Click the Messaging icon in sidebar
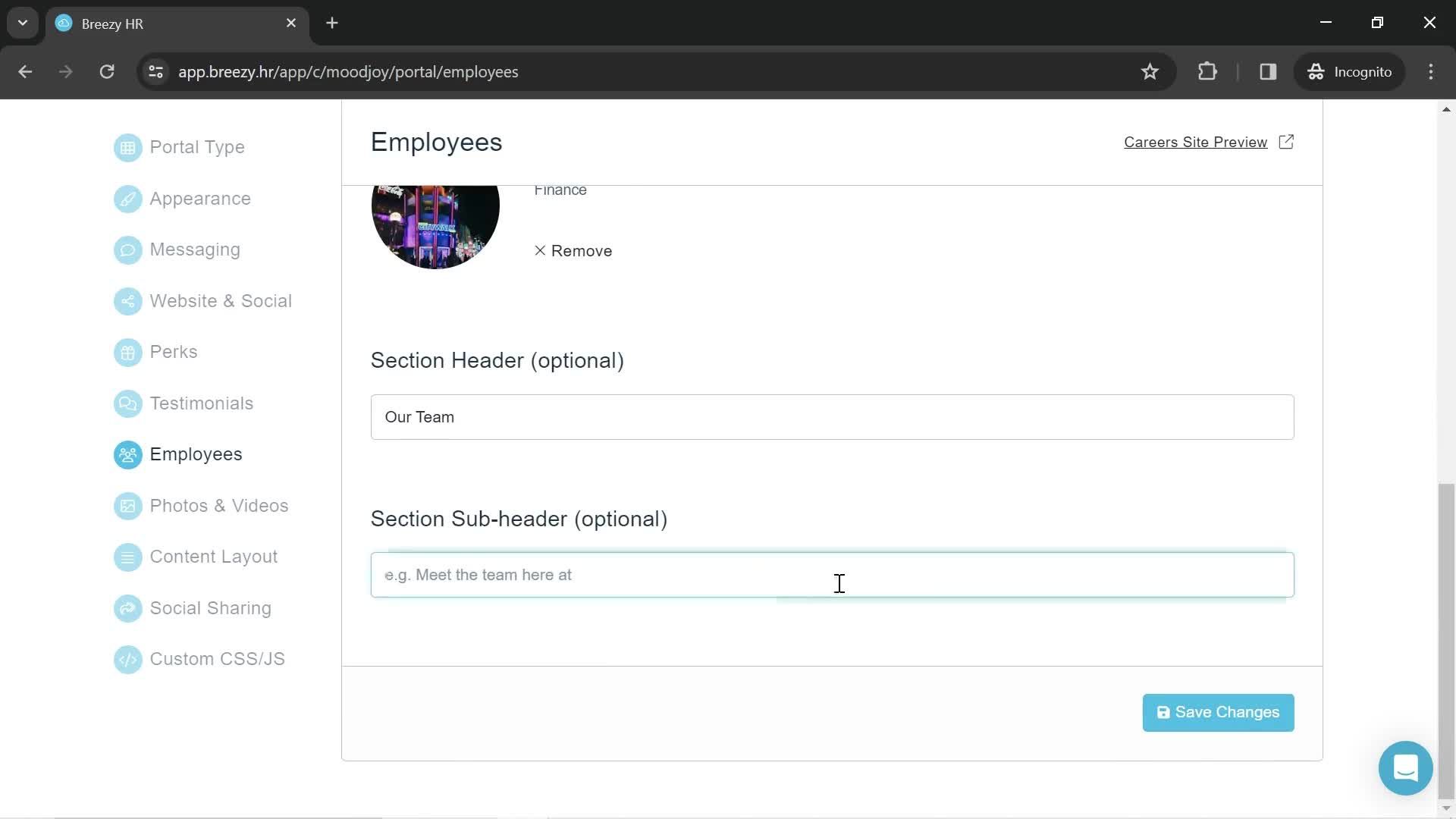The height and width of the screenshot is (819, 1456). [127, 249]
